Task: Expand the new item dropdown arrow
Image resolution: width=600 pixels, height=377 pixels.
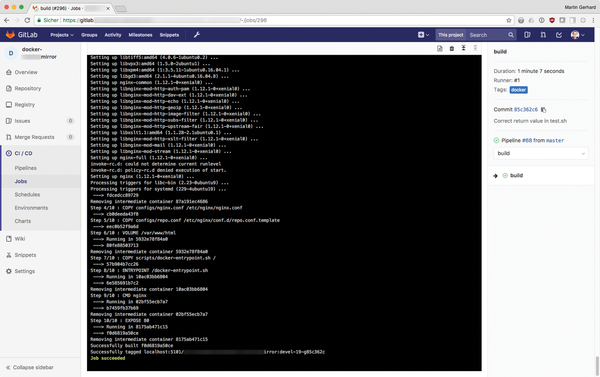Action: pos(427,35)
